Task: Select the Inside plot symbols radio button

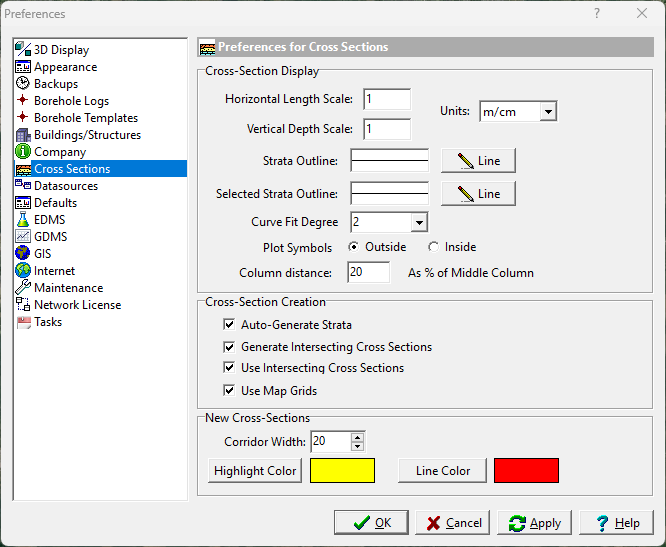Action: coord(433,247)
